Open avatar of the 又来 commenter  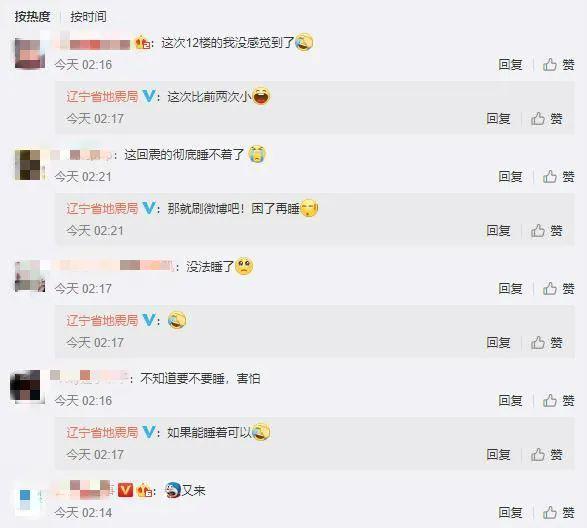(30, 501)
